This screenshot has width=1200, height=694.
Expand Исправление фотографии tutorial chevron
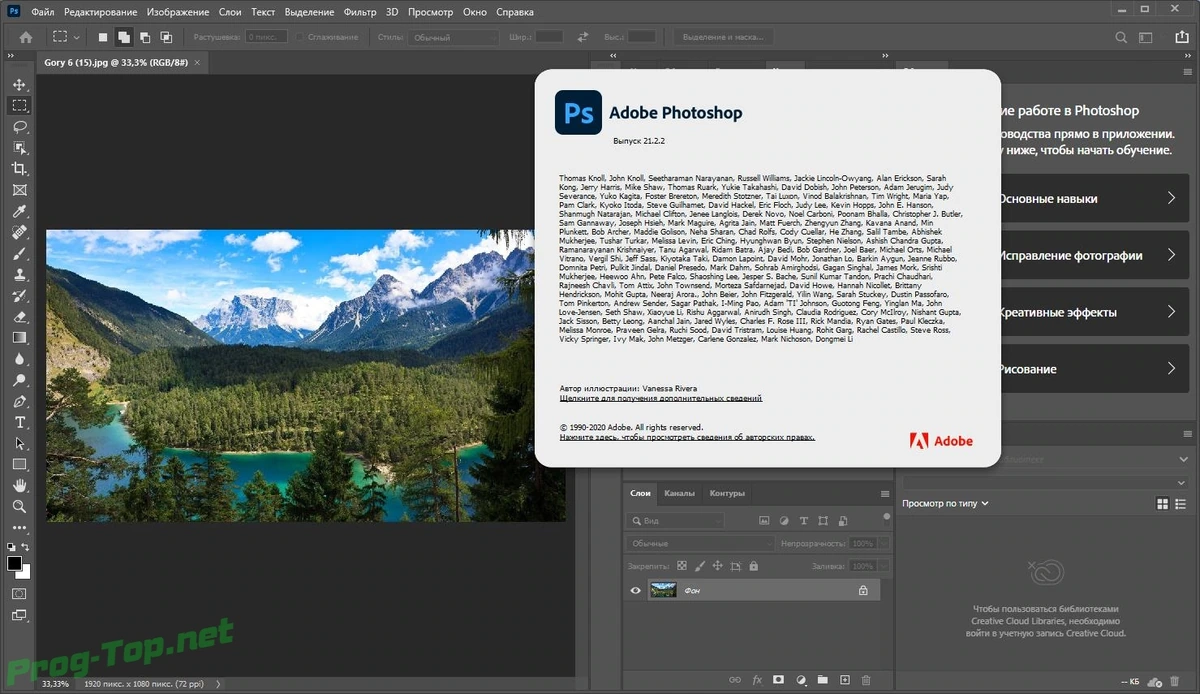(x=1171, y=255)
